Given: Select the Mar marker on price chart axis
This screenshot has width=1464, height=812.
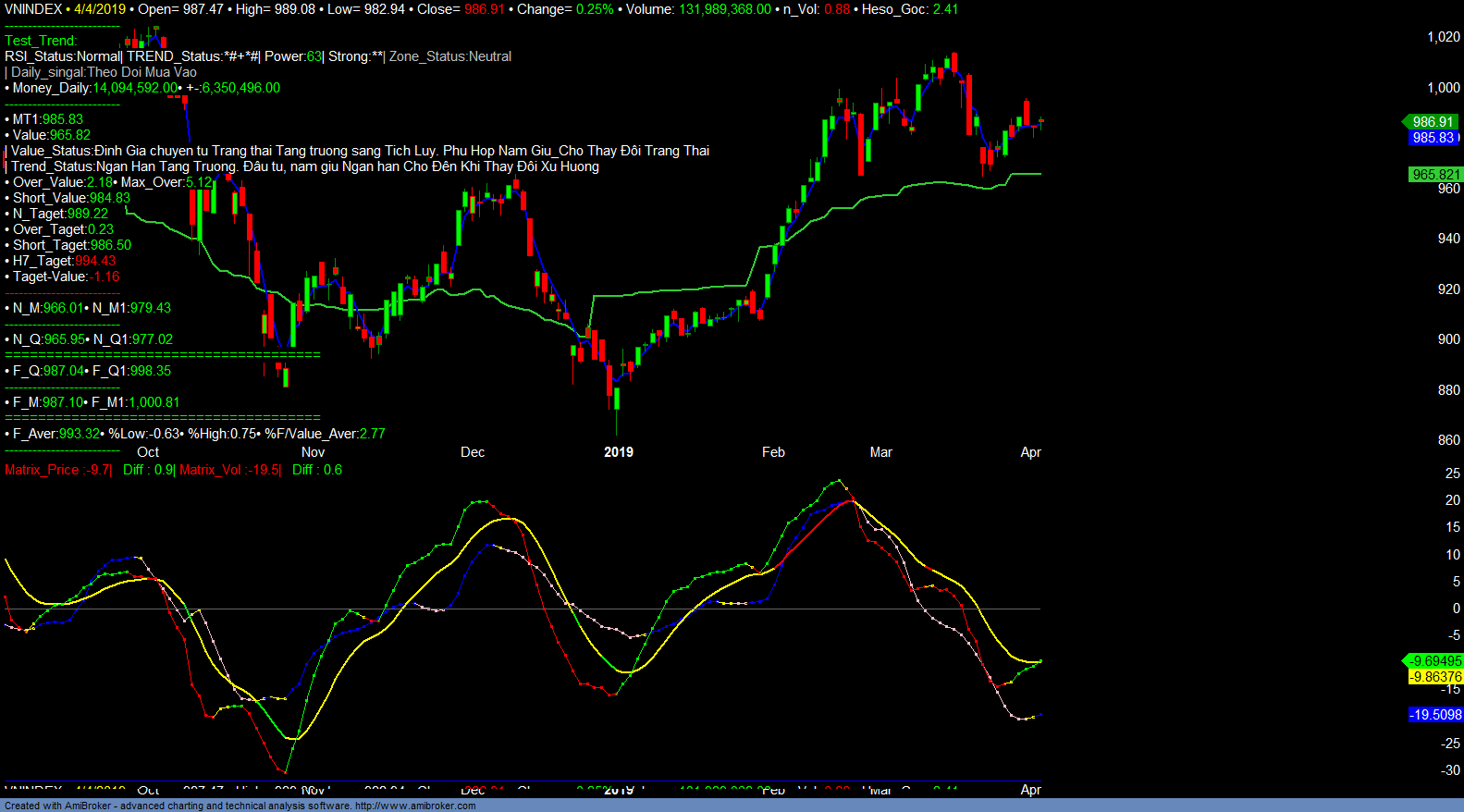Looking at the screenshot, I should (880, 452).
